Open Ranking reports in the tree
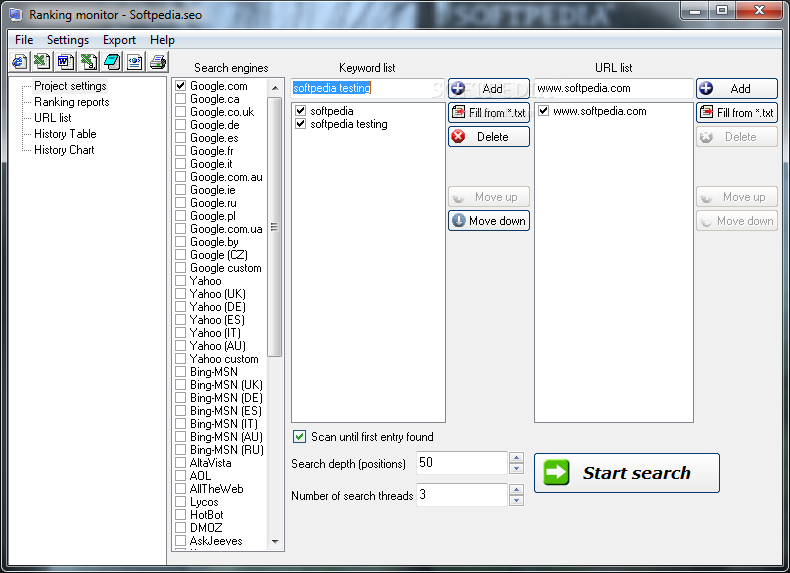 (72, 102)
